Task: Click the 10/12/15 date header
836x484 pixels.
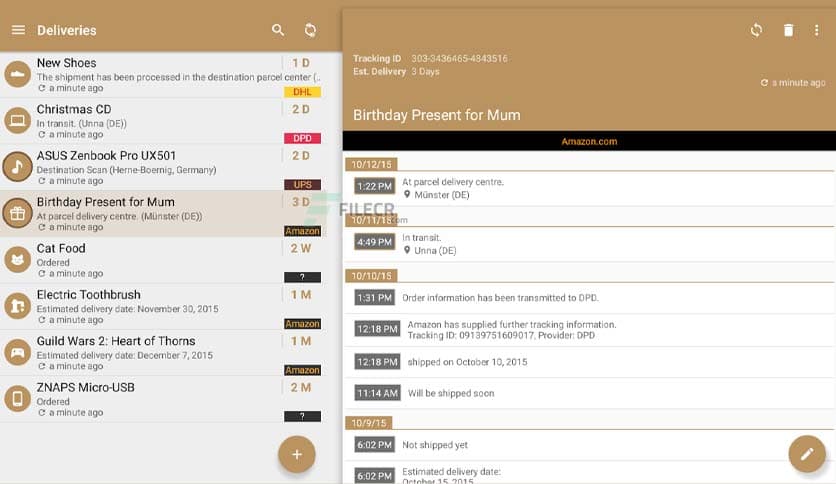Action: 371,164
